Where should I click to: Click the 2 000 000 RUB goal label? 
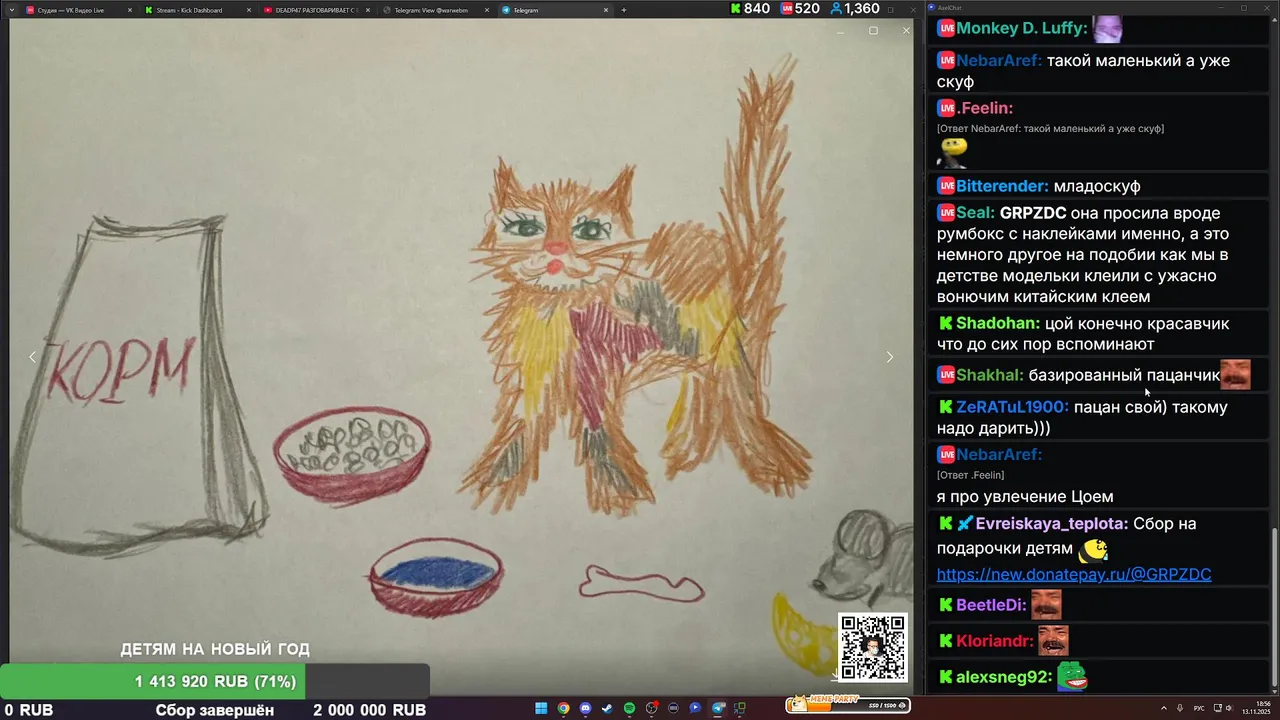coord(370,710)
